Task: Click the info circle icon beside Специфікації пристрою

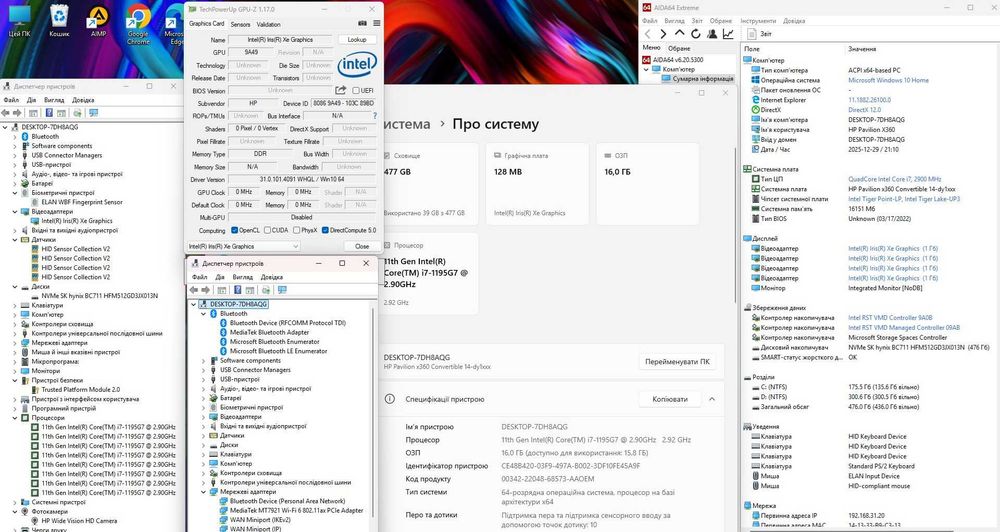Action: pyautogui.click(x=389, y=399)
